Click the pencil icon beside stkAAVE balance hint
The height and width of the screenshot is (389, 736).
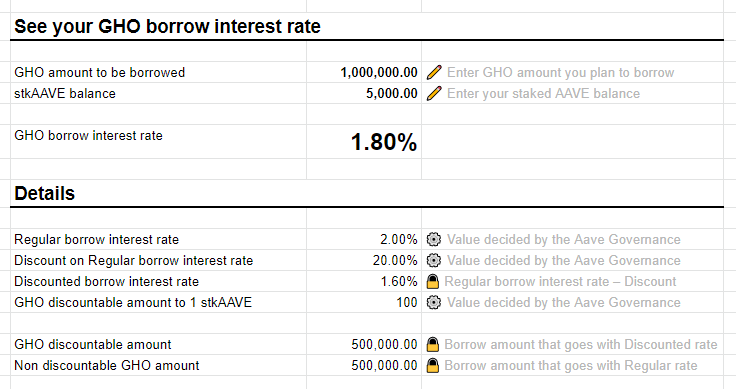[434, 93]
